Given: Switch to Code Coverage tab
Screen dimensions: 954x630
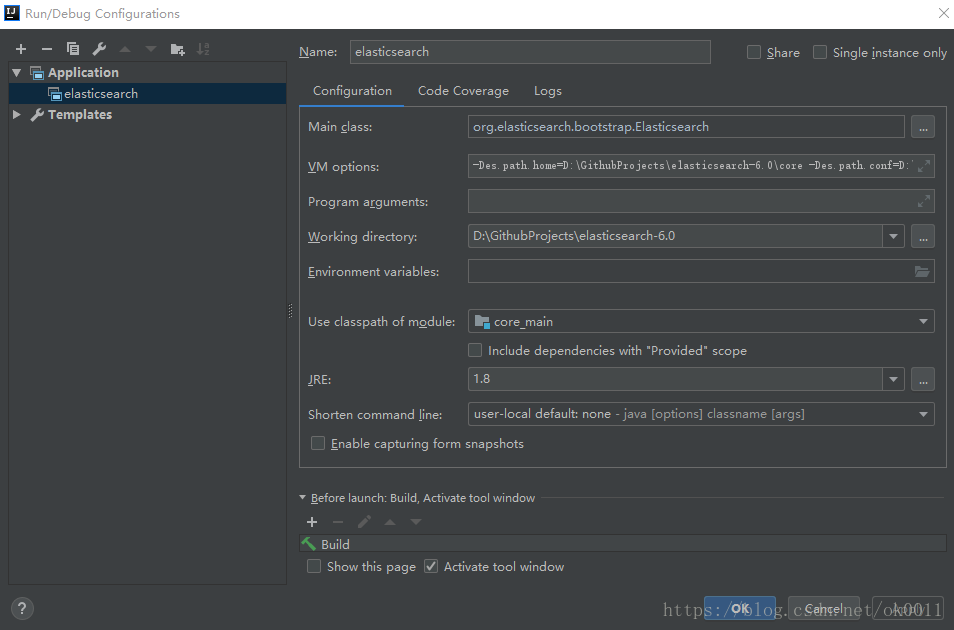Looking at the screenshot, I should 463,91.
